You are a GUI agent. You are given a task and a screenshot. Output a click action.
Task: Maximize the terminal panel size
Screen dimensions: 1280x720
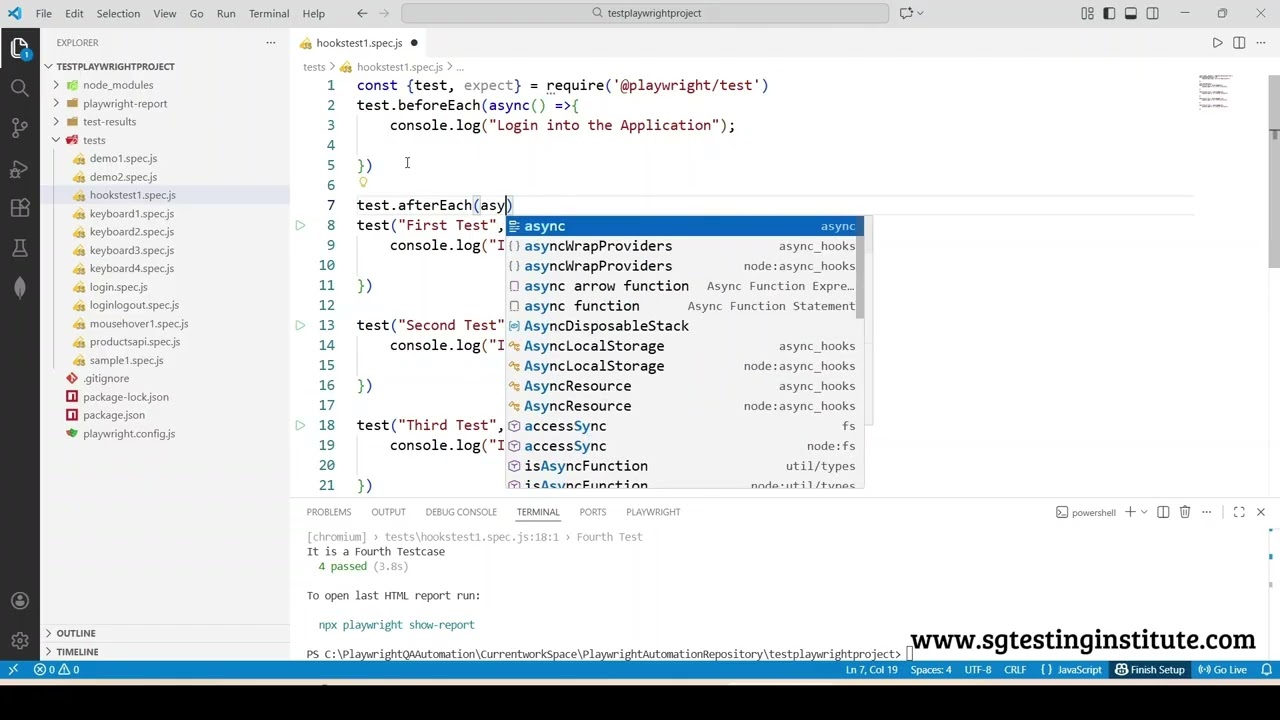[x=1239, y=512]
